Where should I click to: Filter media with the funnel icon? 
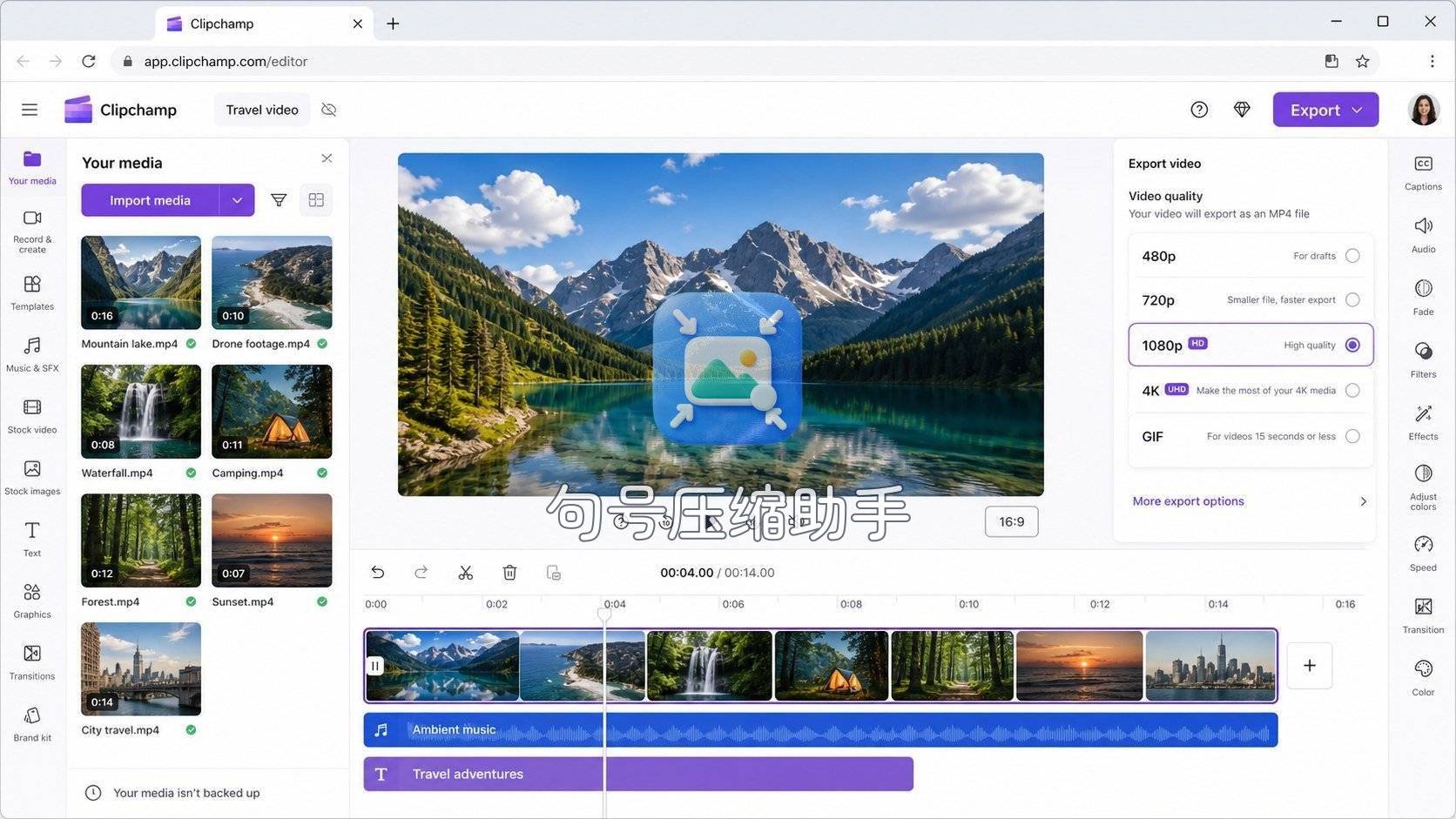point(279,200)
